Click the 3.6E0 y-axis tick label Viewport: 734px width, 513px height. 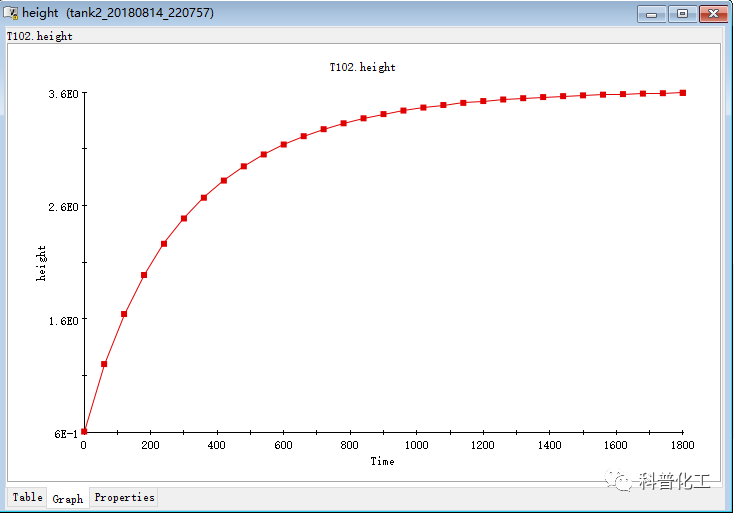point(62,94)
